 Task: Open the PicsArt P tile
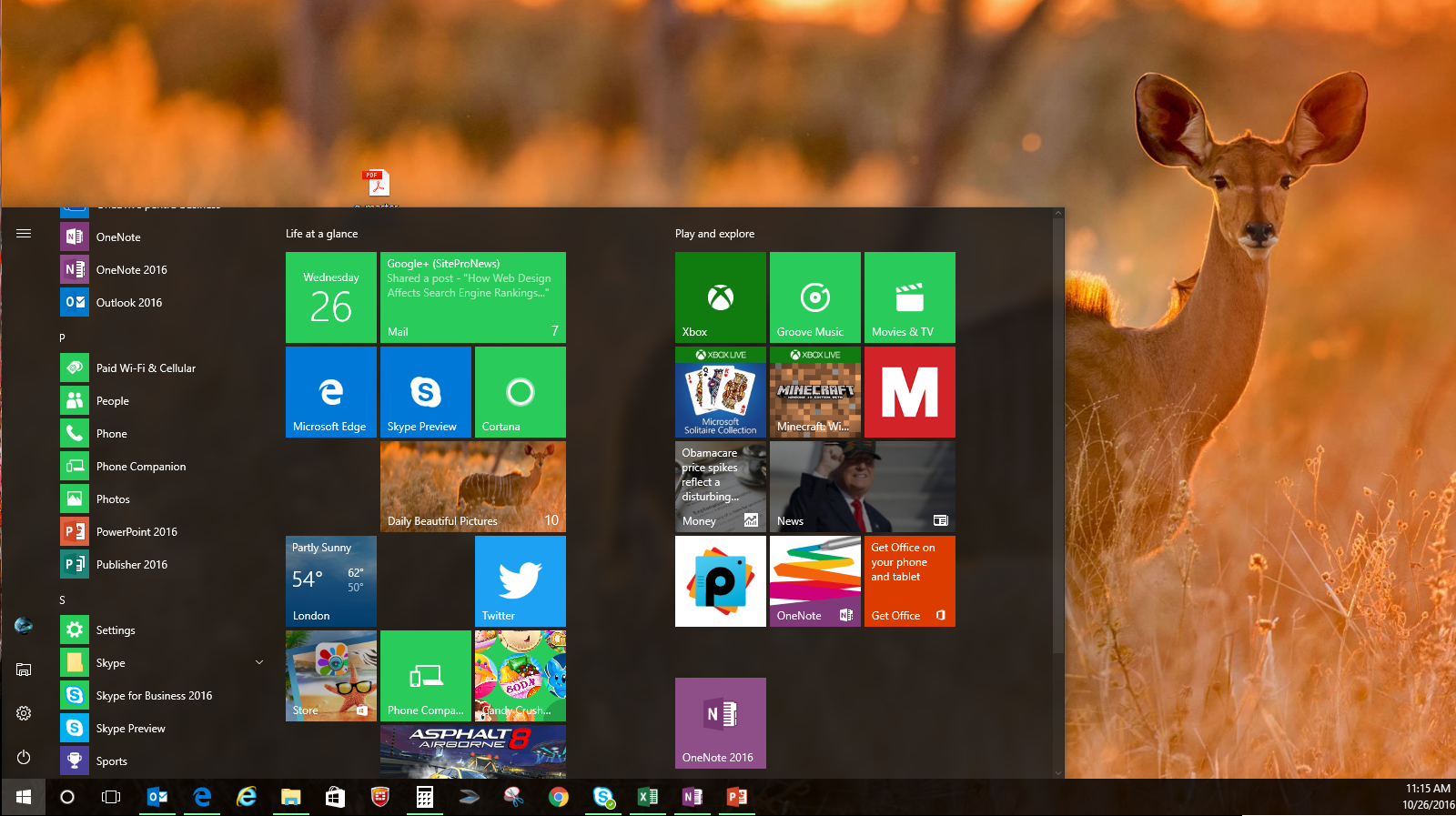pos(721,581)
